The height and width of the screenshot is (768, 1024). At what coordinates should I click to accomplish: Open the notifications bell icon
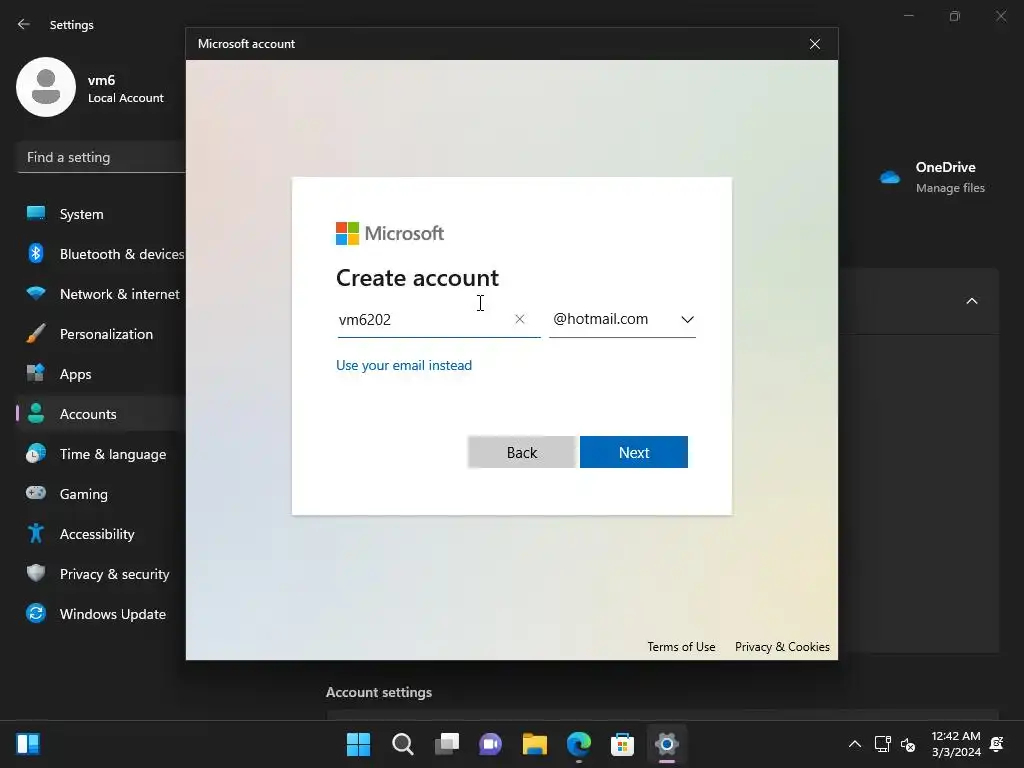click(x=997, y=744)
